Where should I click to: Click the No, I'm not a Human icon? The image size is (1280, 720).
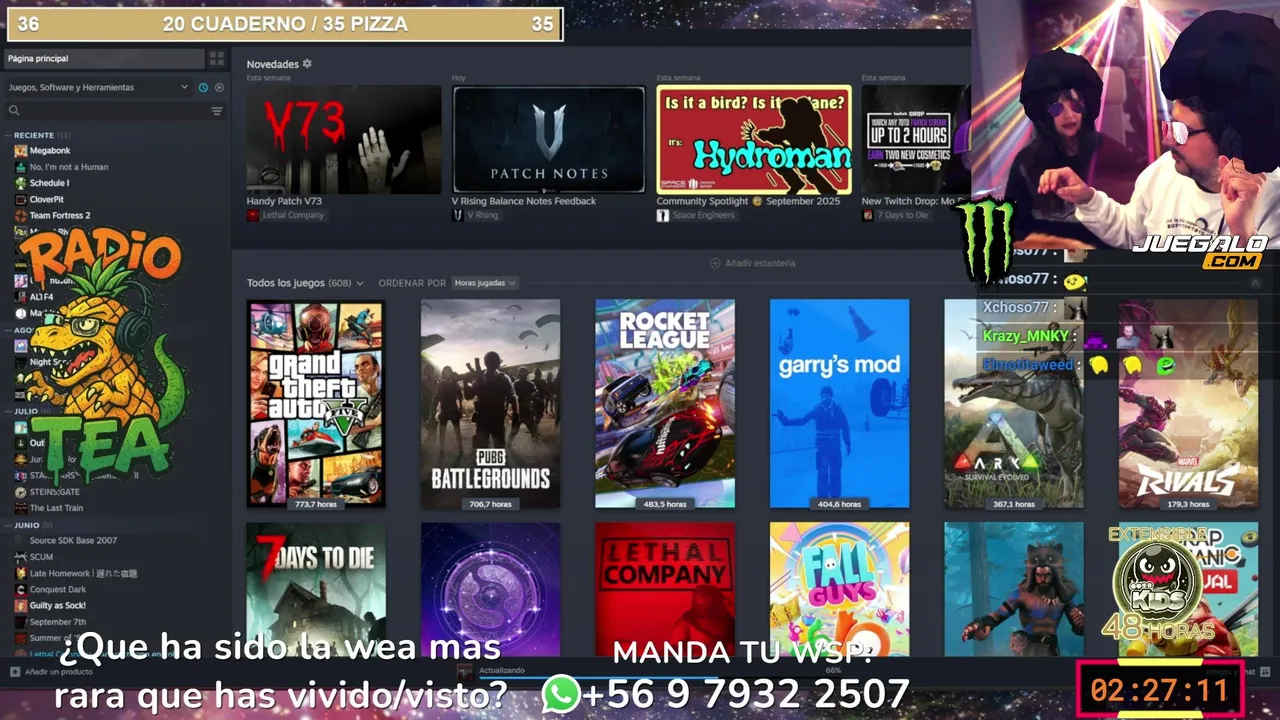[20, 167]
